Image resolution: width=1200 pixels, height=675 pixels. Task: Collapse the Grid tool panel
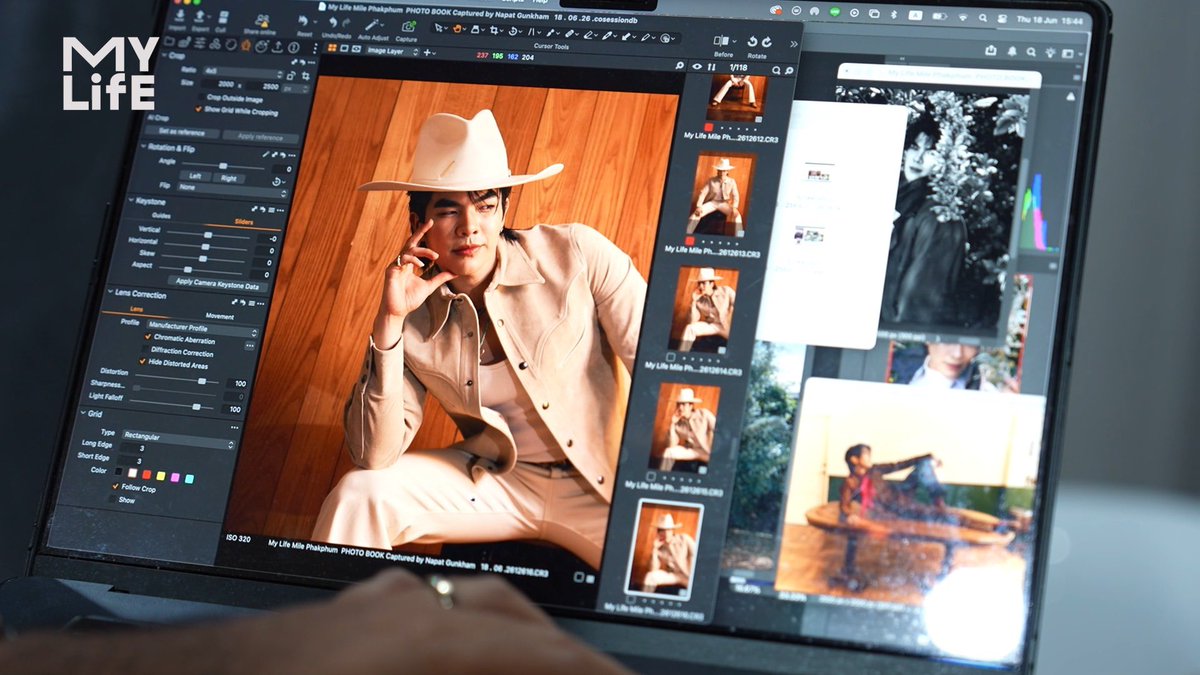[x=84, y=413]
